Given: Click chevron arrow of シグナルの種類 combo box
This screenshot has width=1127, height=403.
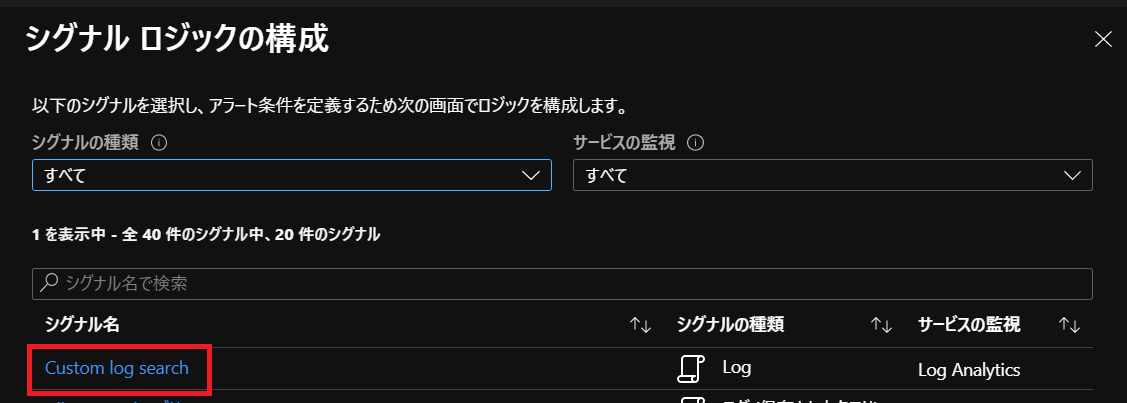Looking at the screenshot, I should pos(530,175).
